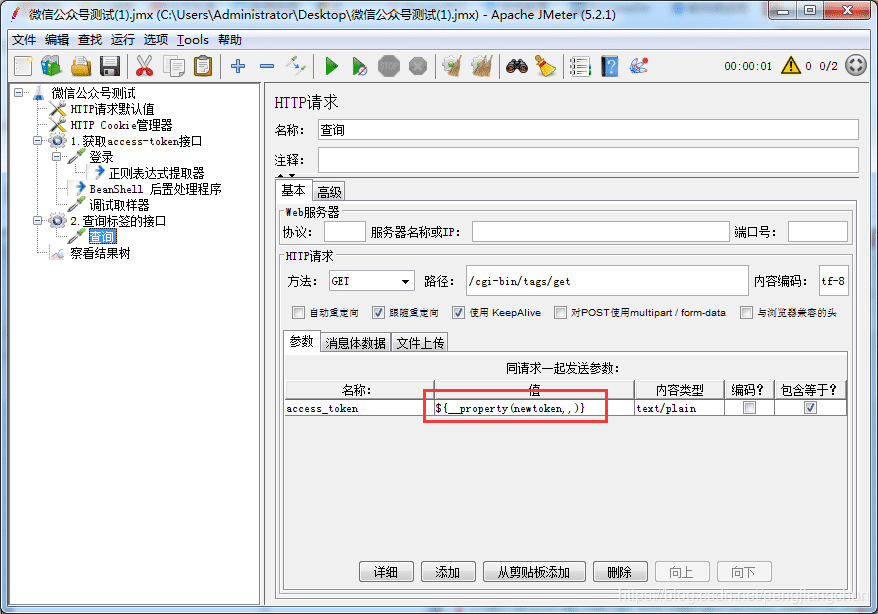Switch to the 消息体数据 tab
The height and width of the screenshot is (614, 878).
[x=355, y=343]
